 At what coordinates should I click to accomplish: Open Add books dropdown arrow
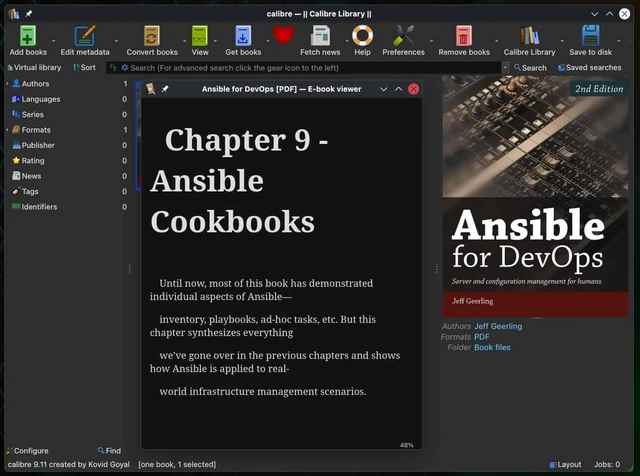tap(53, 41)
